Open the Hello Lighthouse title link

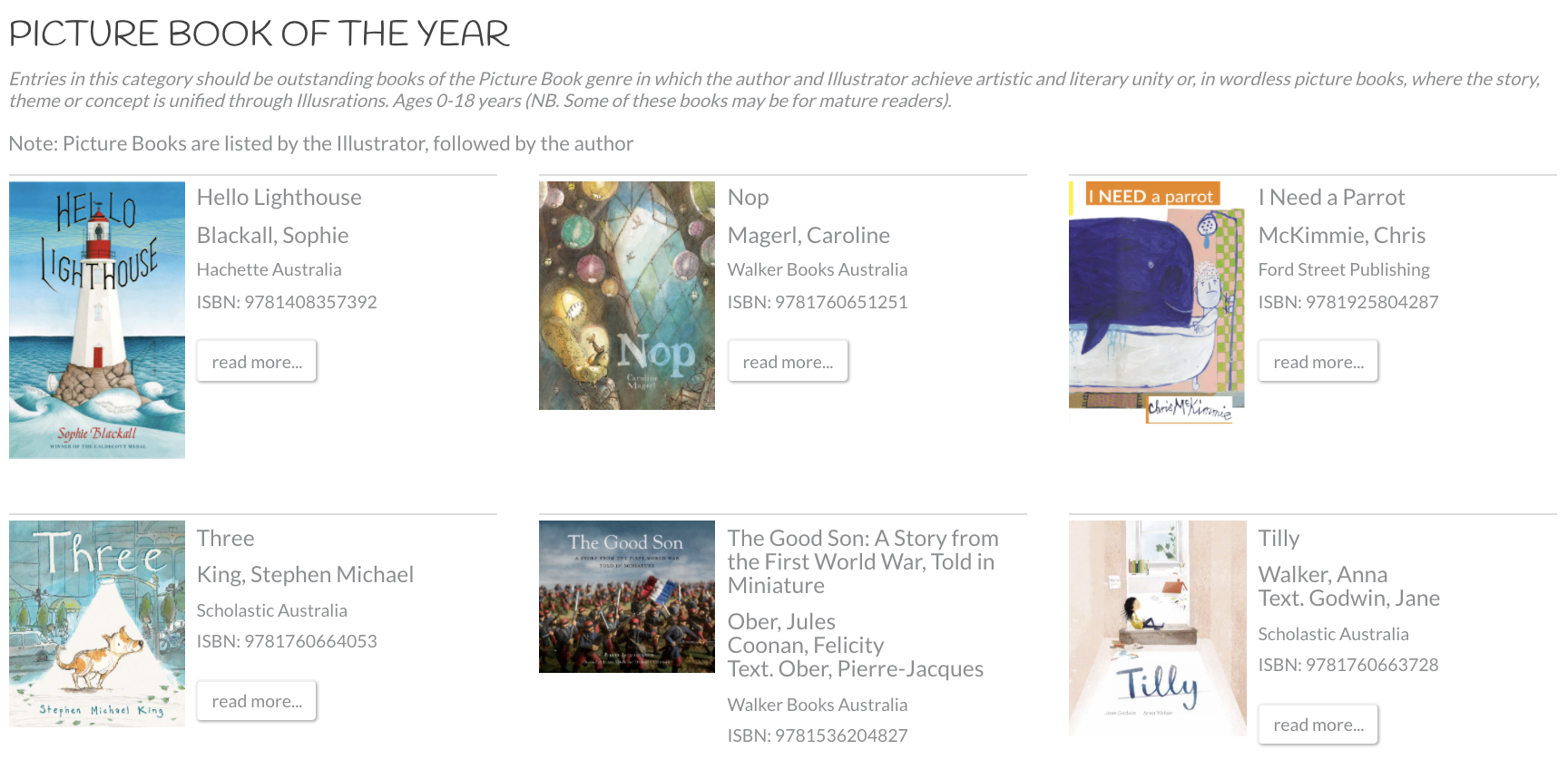coord(279,198)
